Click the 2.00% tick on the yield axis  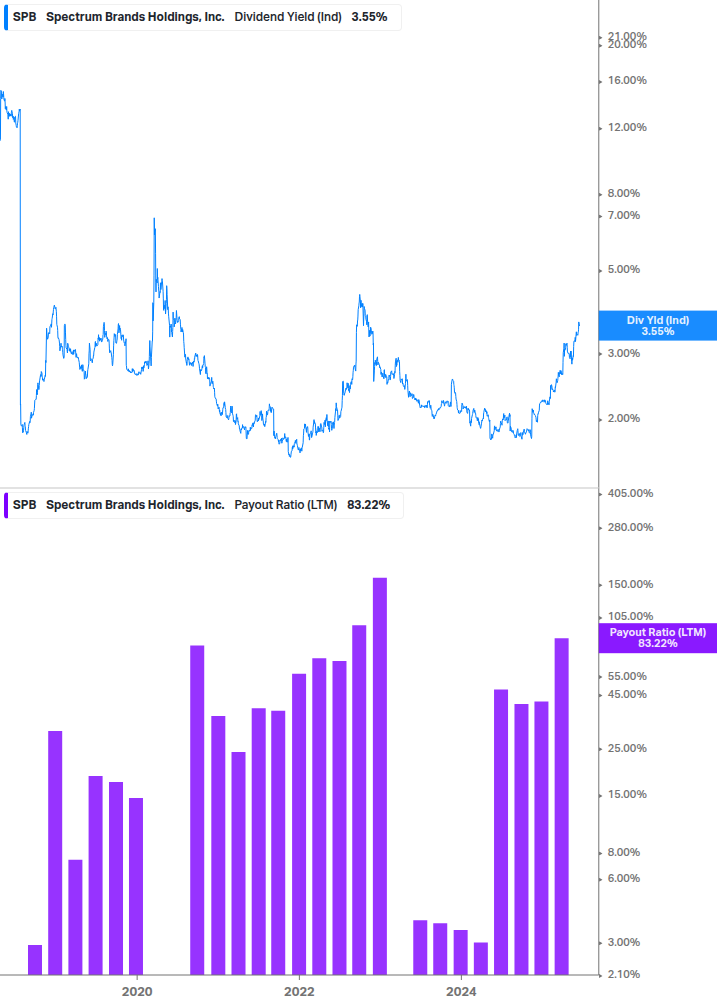[x=623, y=419]
